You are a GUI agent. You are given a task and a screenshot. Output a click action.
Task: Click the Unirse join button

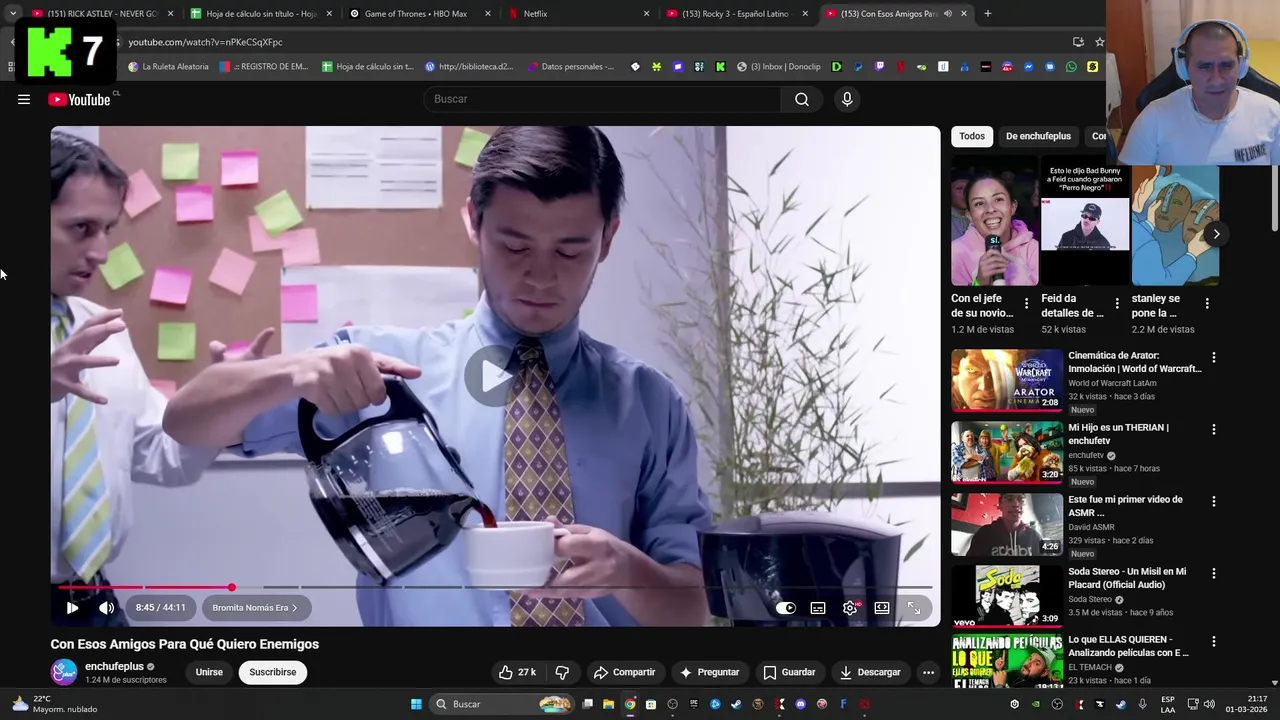click(209, 672)
